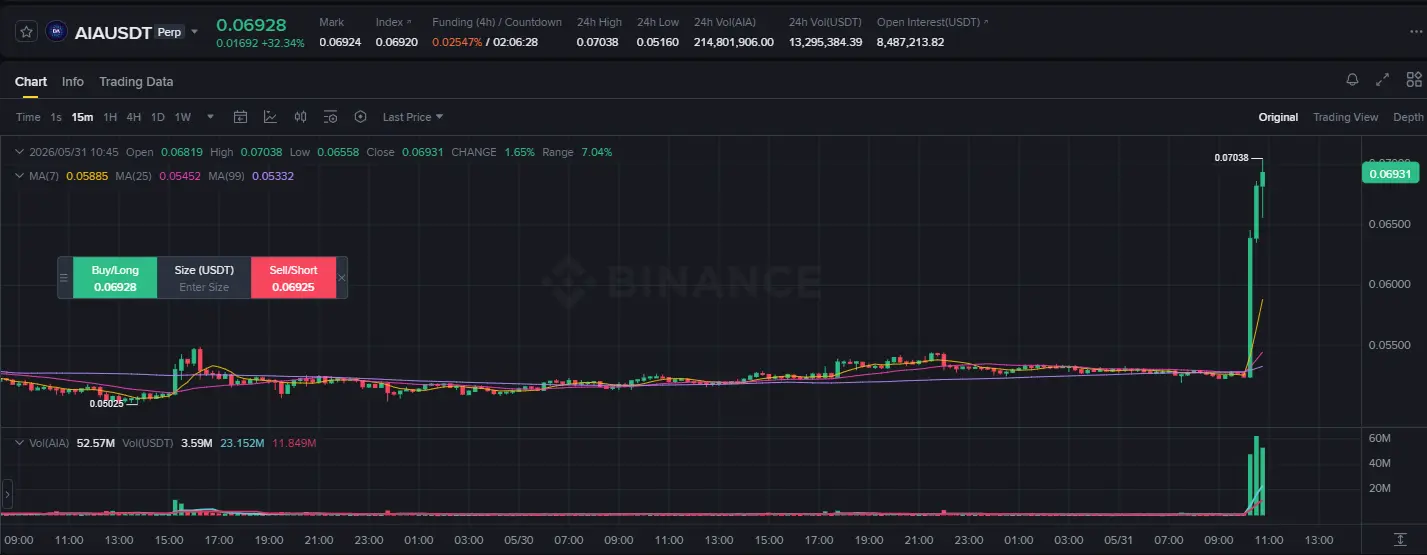Open the candlestick chart style icon
The width and height of the screenshot is (1427, 555).
[300, 117]
